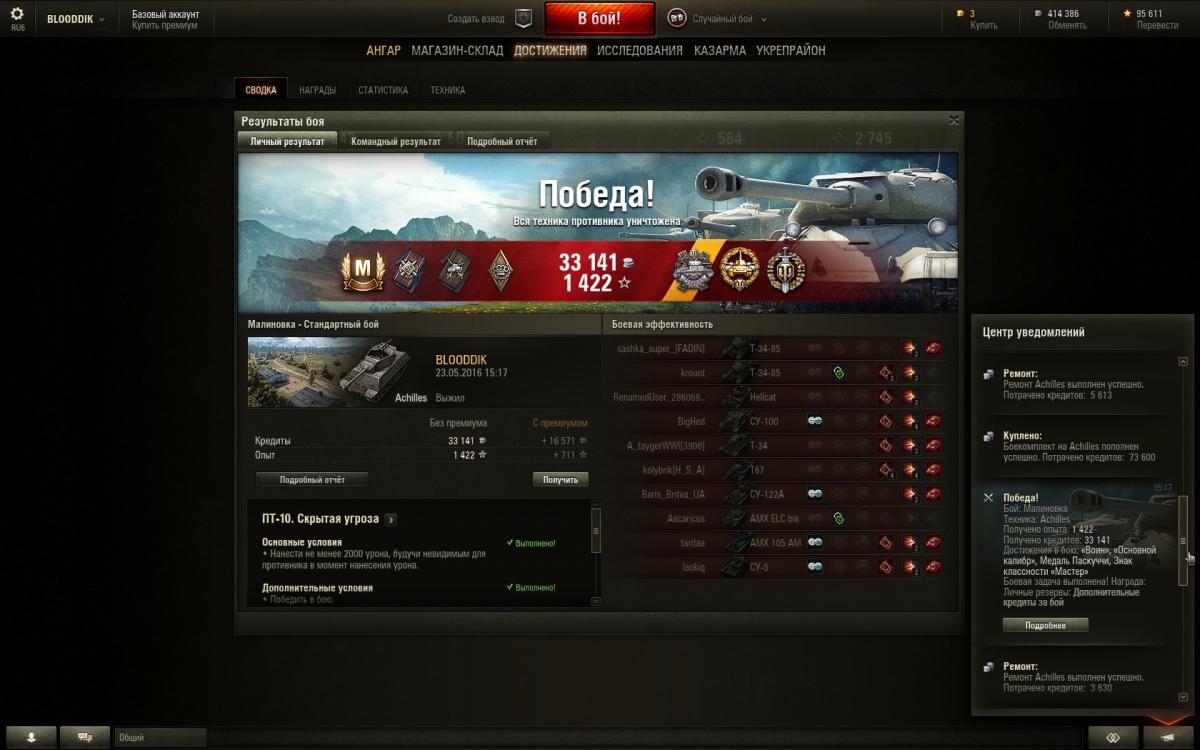Select the НАГРАДЫ tab
The height and width of the screenshot is (750, 1200).
tap(318, 90)
